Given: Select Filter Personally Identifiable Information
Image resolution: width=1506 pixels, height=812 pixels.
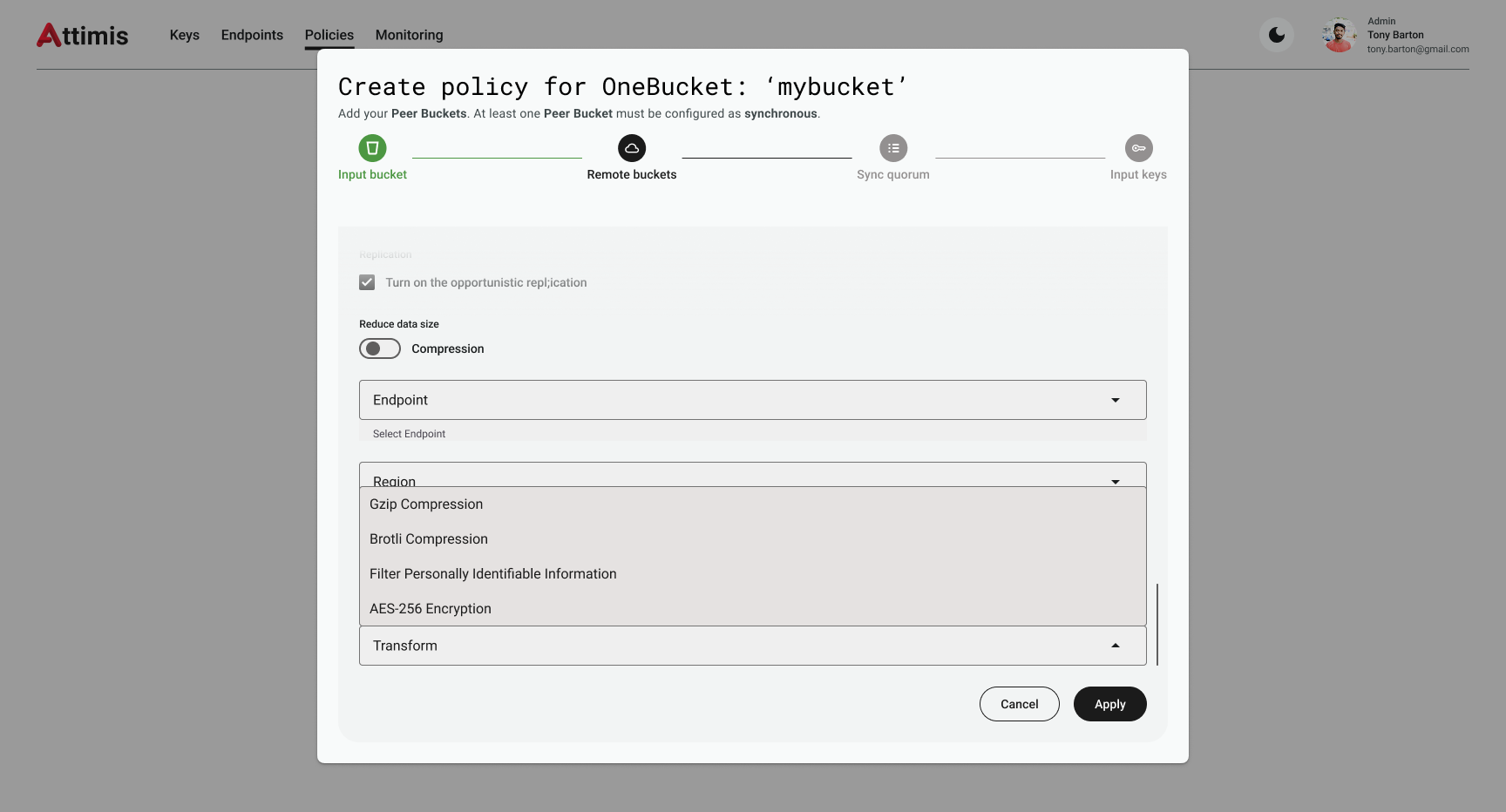Looking at the screenshot, I should click(x=492, y=574).
